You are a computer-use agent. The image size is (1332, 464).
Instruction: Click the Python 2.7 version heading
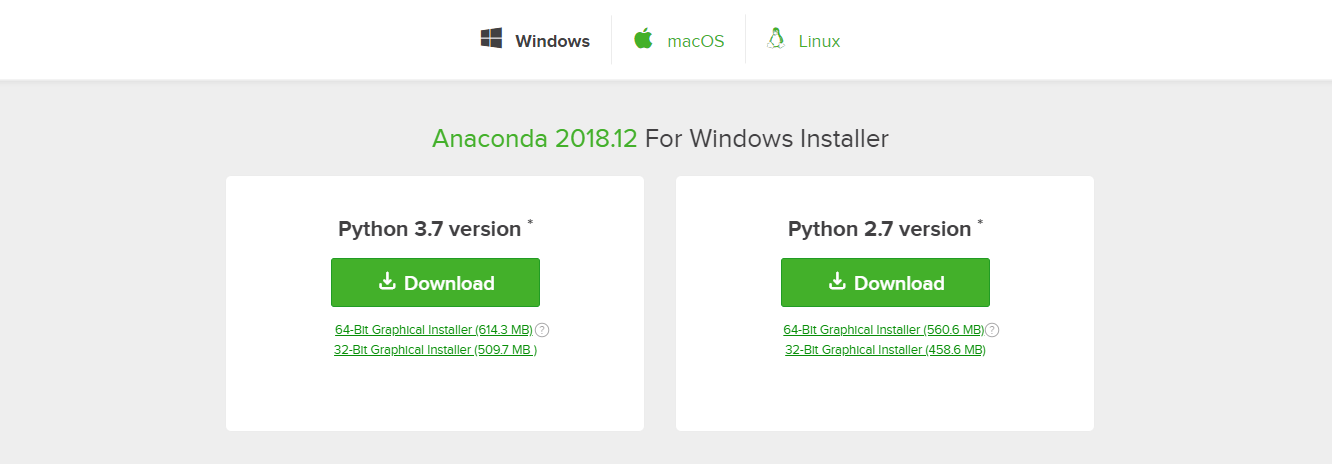[879, 229]
